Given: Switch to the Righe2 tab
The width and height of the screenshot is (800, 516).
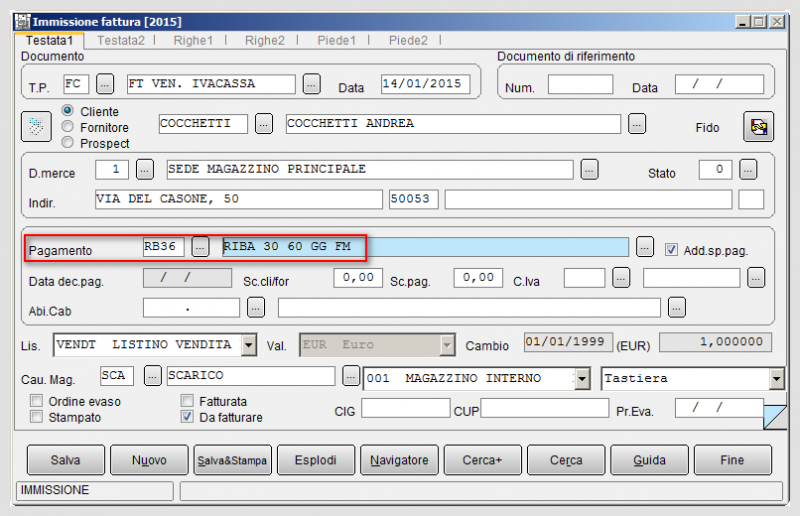Looking at the screenshot, I should pyautogui.click(x=265, y=40).
